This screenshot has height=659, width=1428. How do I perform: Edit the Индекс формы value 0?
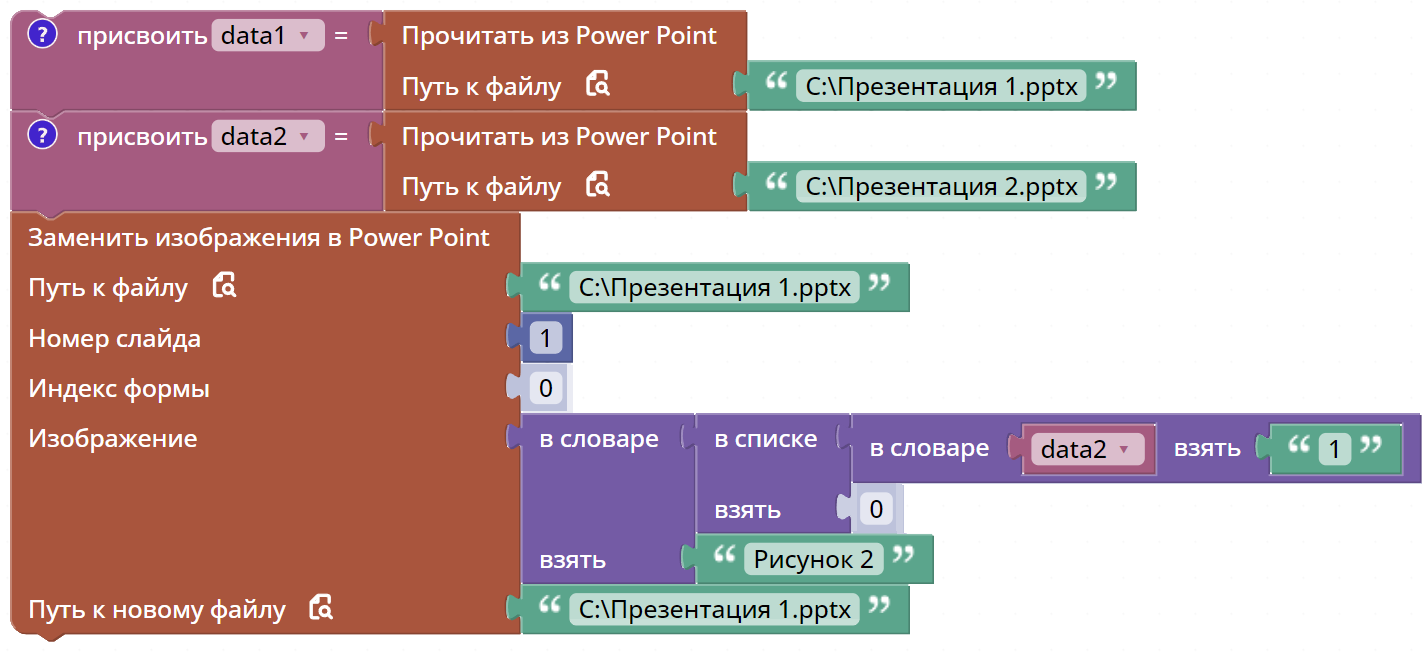pyautogui.click(x=544, y=388)
